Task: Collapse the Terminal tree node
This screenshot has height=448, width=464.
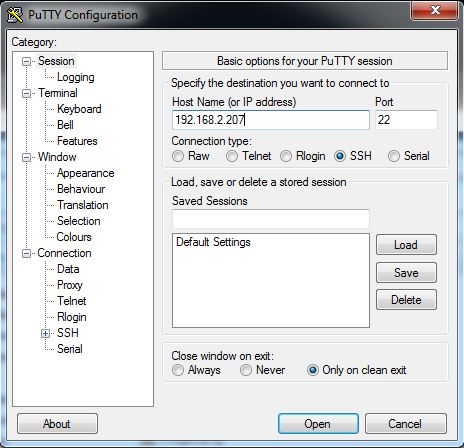Action: tap(26, 93)
